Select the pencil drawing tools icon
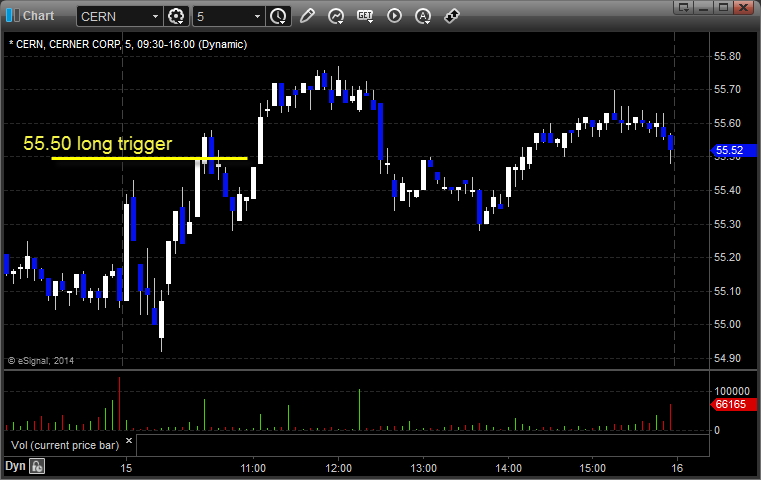 click(x=307, y=16)
